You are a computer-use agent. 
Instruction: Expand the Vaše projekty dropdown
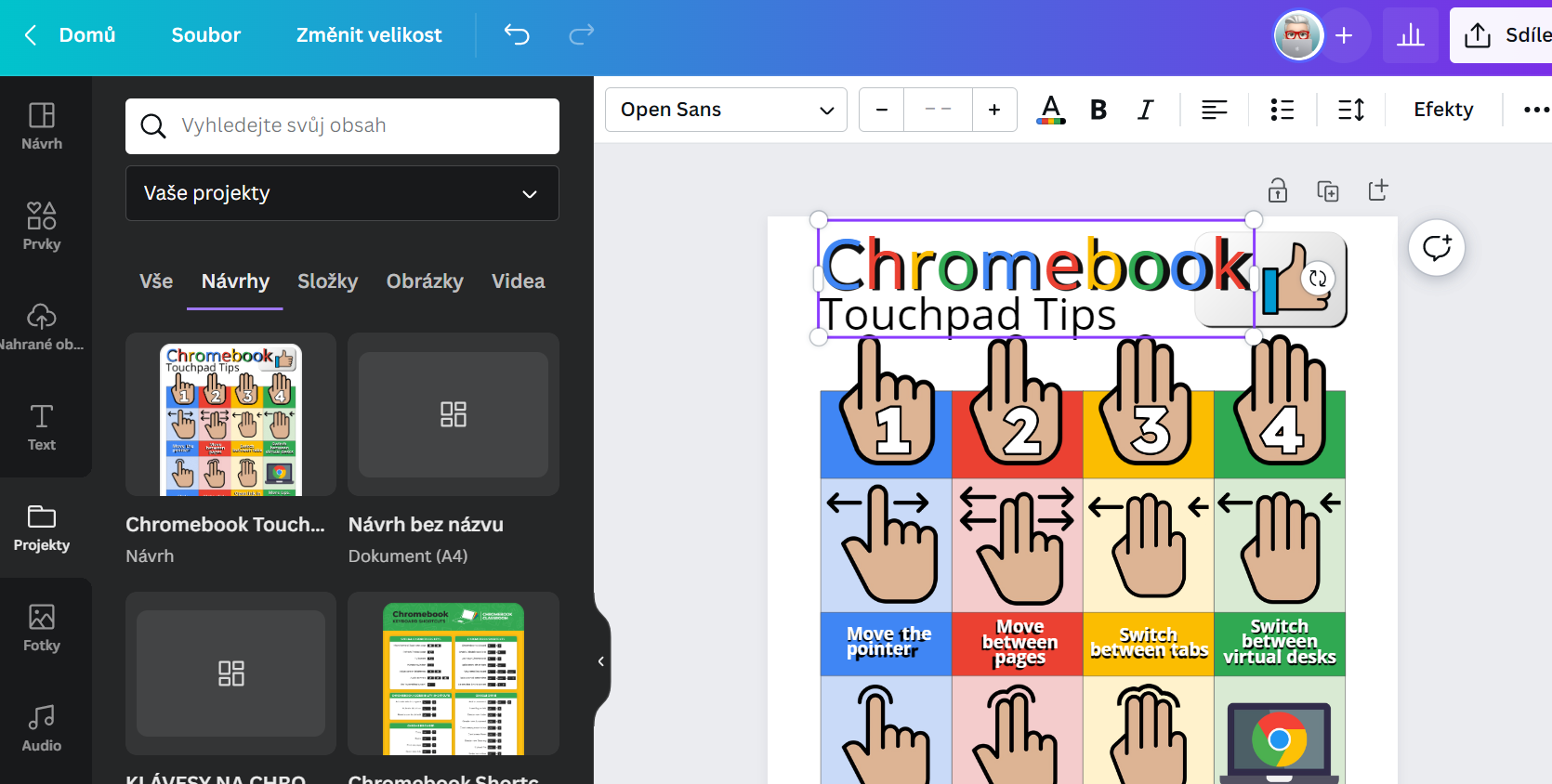click(x=342, y=193)
